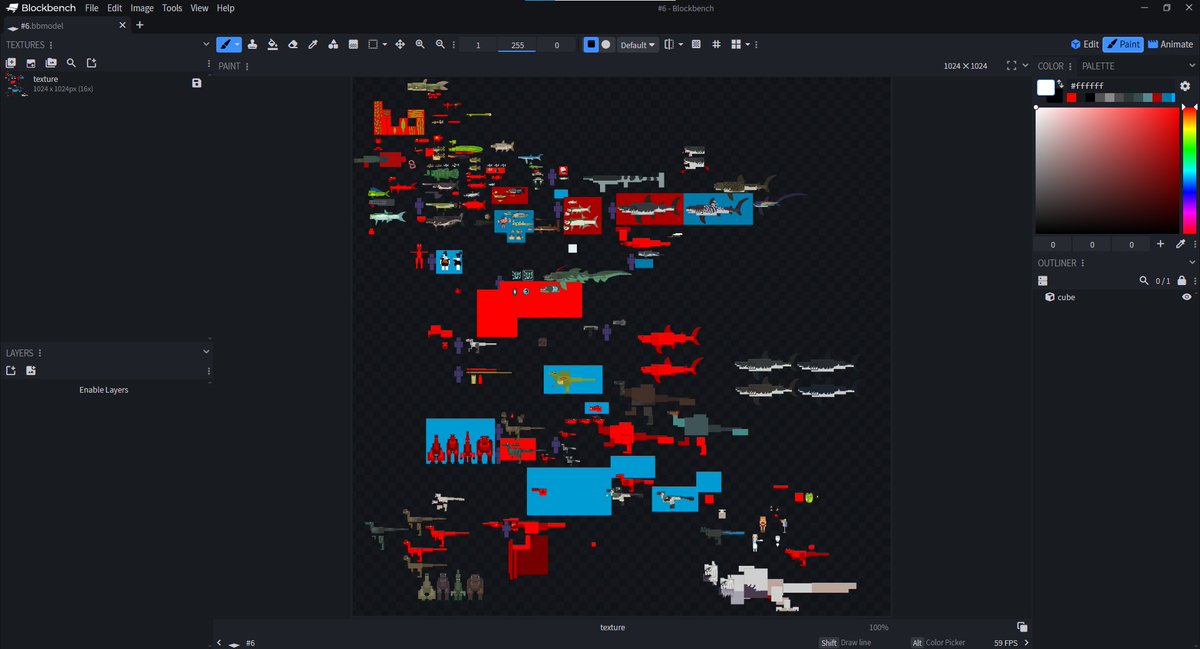This screenshot has width=1200, height=649.
Task: Open the brush tool options dropdown arrow
Action: pyautogui.click(x=237, y=44)
